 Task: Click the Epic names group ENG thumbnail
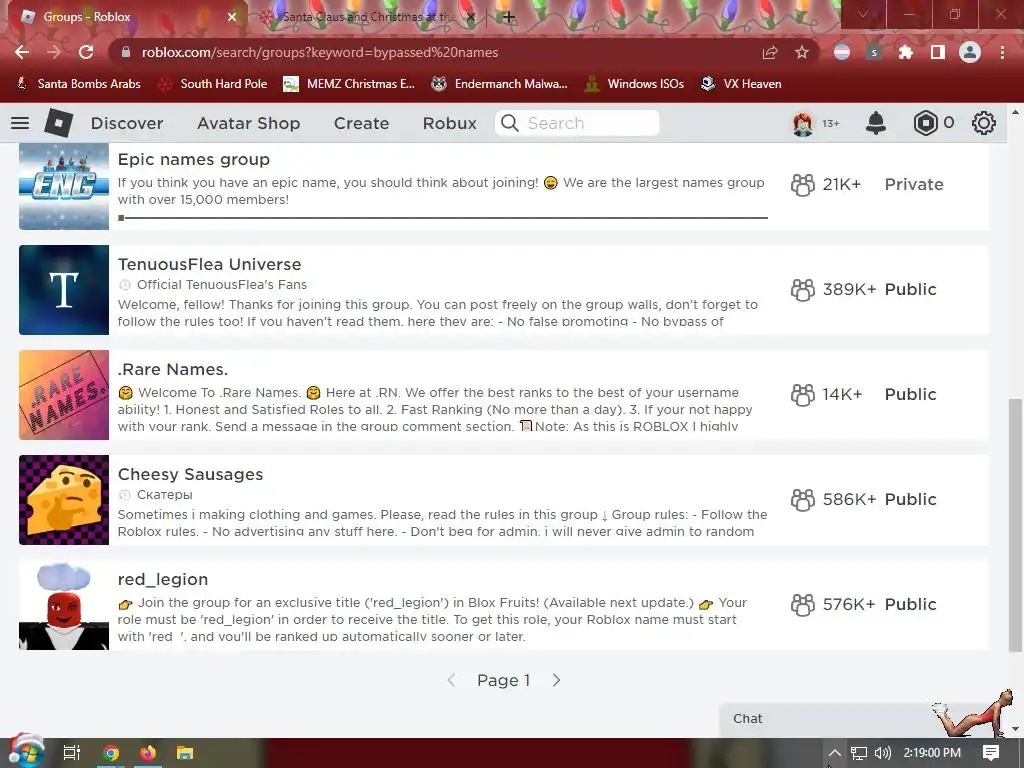tap(64, 186)
